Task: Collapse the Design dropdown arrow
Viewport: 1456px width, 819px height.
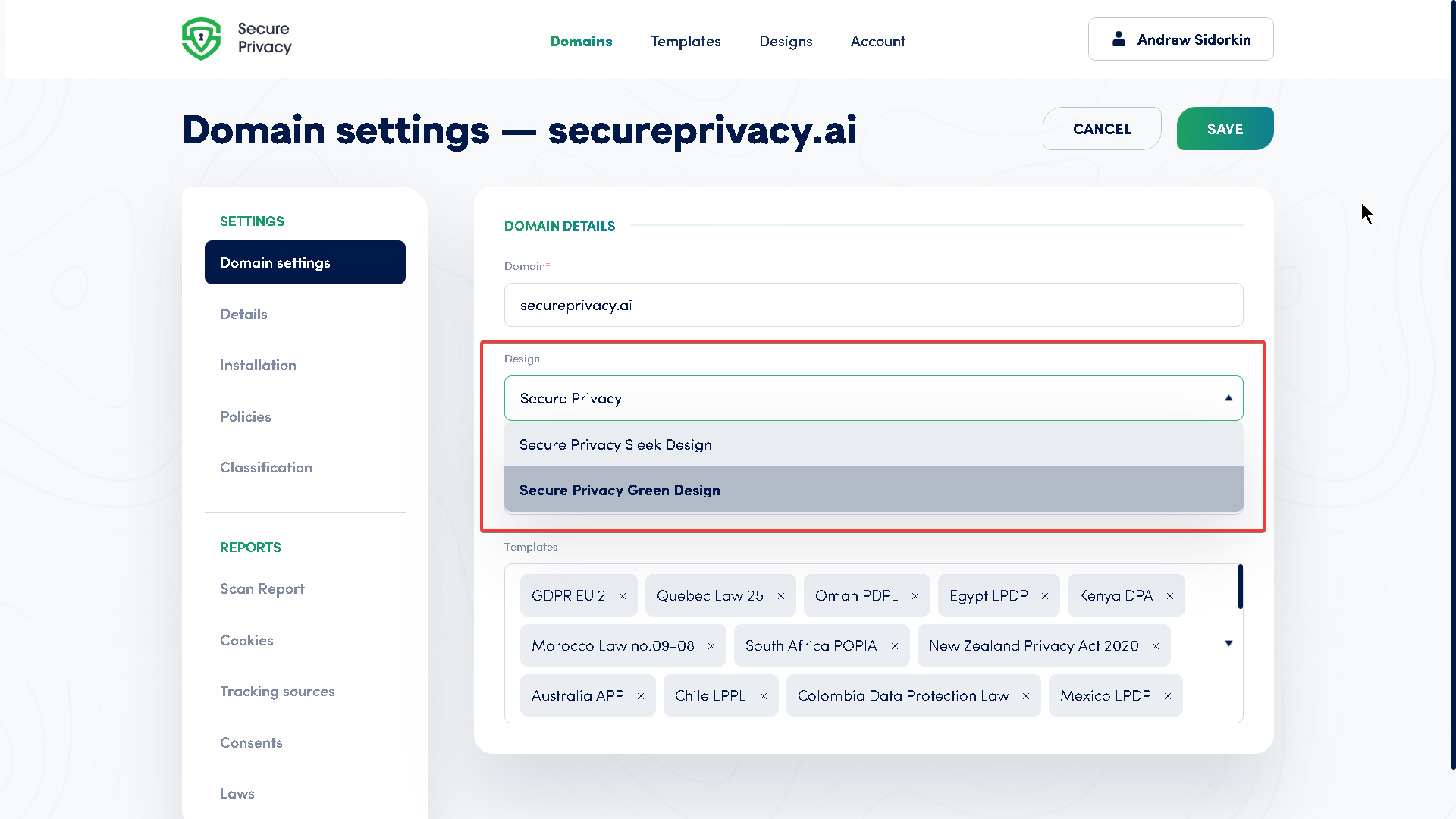Action: tap(1228, 397)
